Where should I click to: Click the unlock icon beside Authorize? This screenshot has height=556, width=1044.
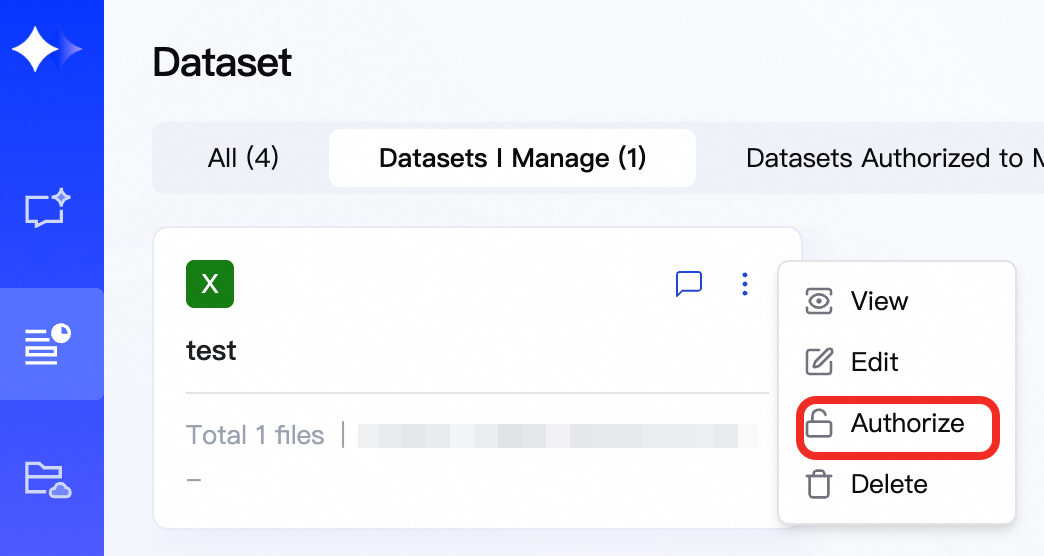click(819, 424)
